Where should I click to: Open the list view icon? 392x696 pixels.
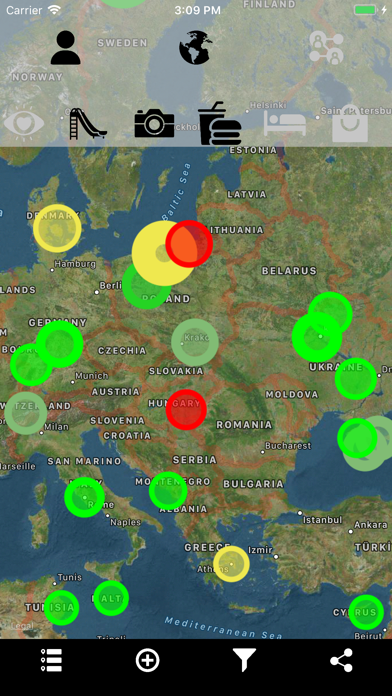[51, 660]
